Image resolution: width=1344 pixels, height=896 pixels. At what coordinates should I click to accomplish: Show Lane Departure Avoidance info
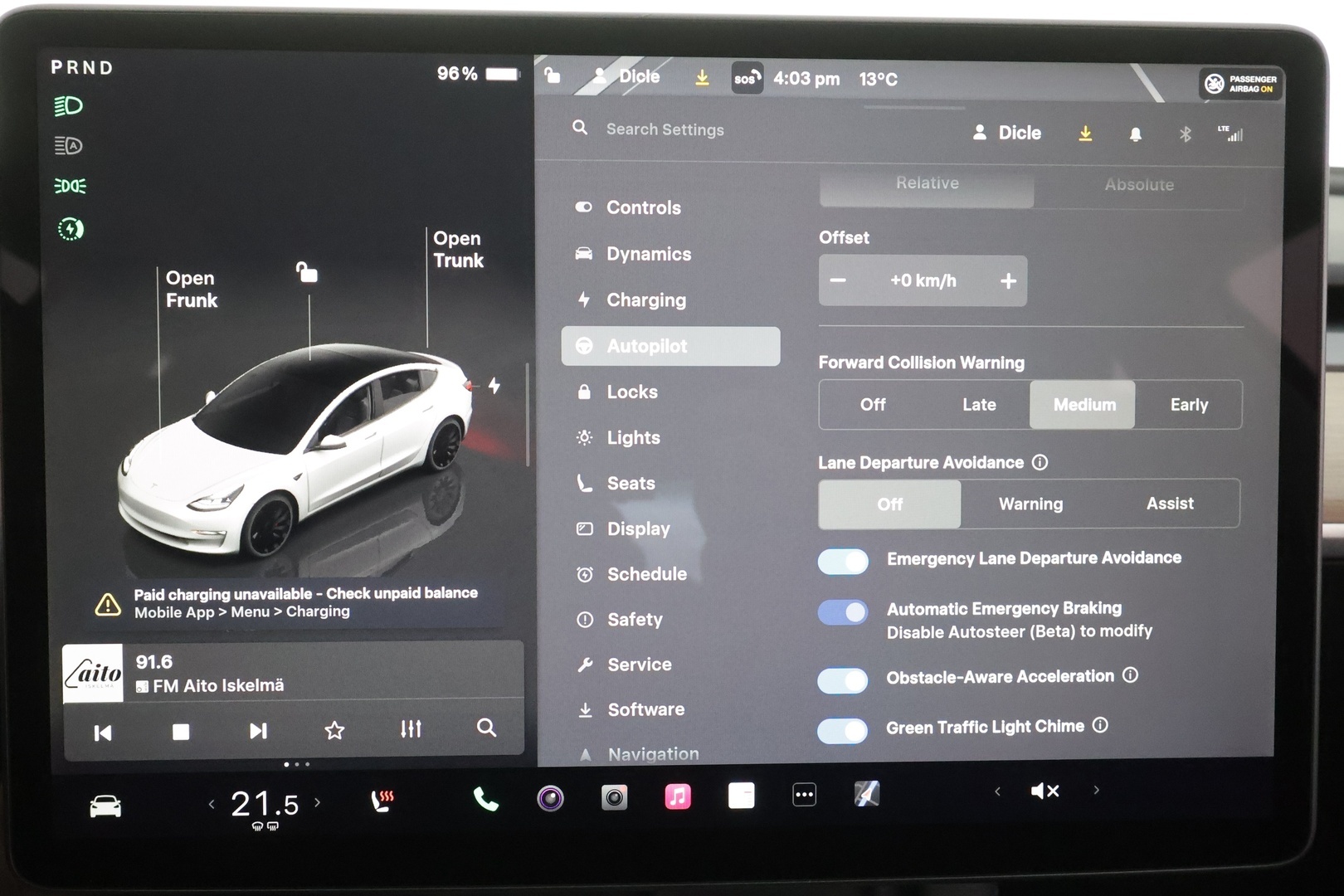coord(1040,462)
